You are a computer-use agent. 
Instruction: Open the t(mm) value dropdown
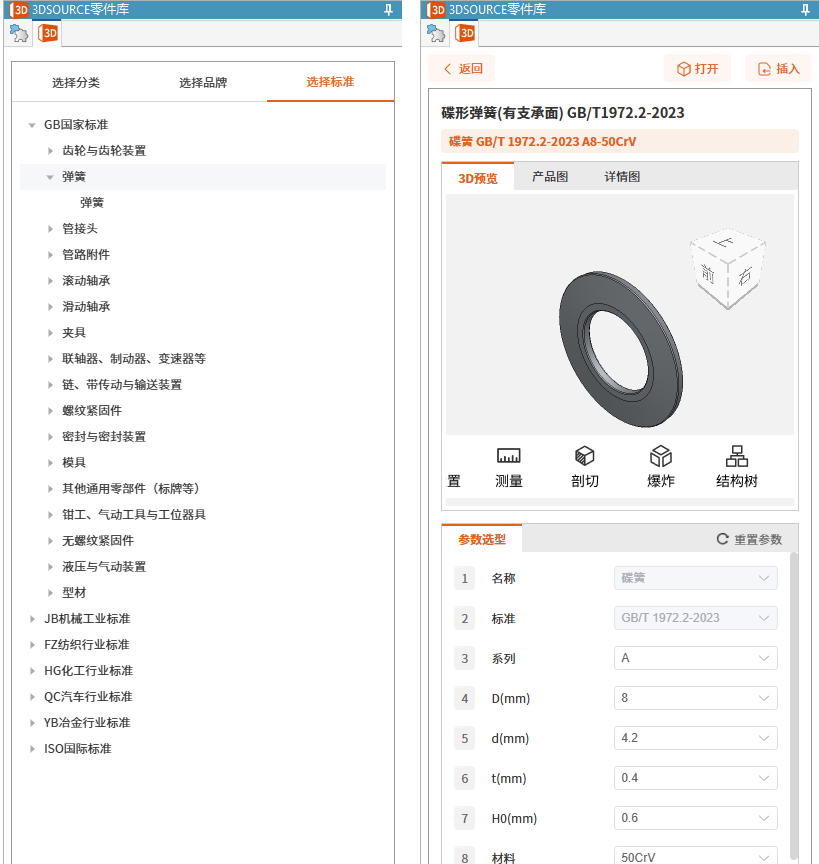(x=695, y=778)
